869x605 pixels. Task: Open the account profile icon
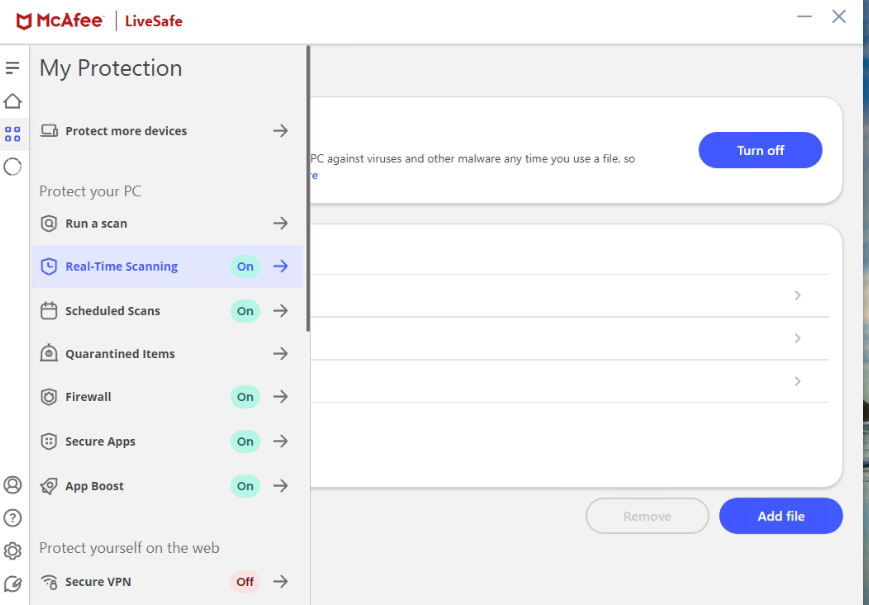[x=13, y=485]
